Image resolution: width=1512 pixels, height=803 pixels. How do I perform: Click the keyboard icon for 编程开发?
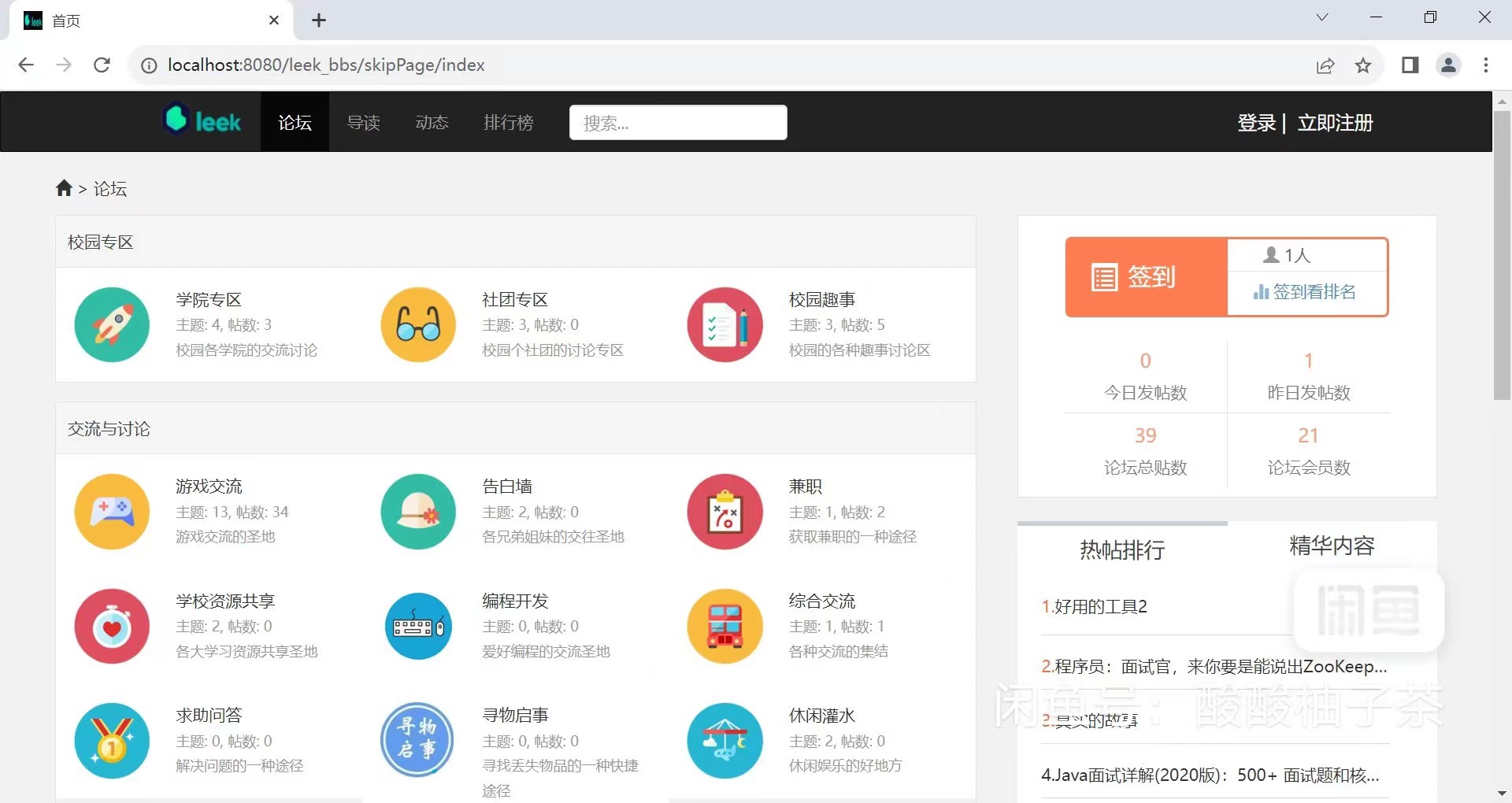click(x=418, y=627)
